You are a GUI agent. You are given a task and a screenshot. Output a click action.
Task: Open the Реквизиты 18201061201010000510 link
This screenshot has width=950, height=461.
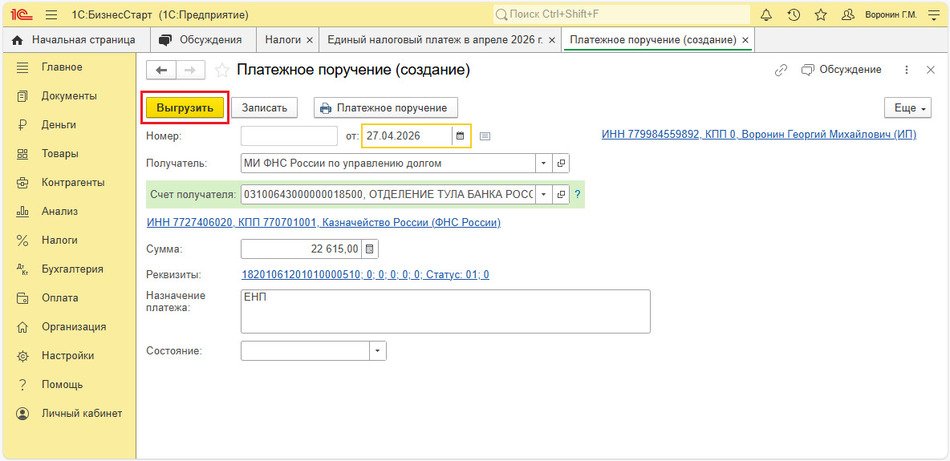[x=365, y=275]
